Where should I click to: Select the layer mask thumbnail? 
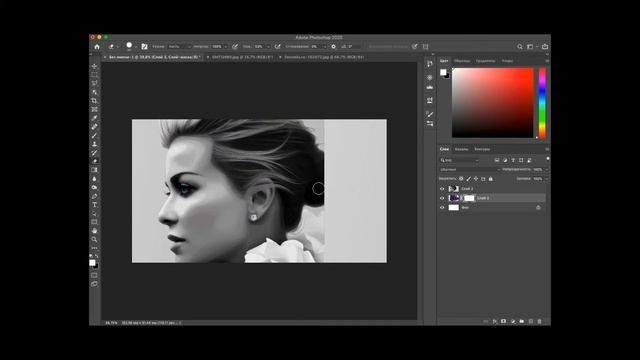pos(469,198)
